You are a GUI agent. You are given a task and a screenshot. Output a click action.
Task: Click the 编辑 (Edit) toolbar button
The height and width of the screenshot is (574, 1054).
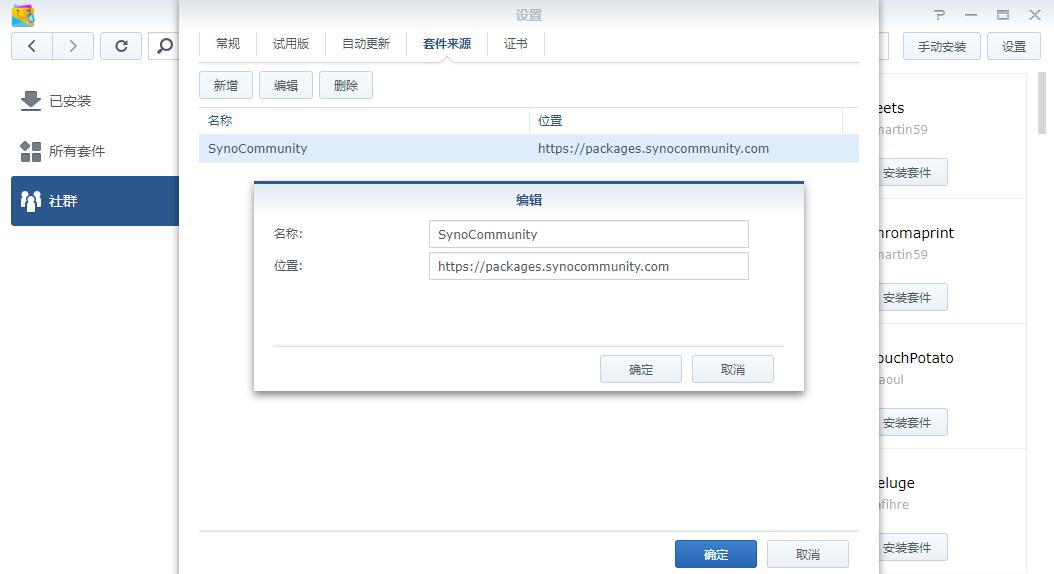click(x=286, y=85)
